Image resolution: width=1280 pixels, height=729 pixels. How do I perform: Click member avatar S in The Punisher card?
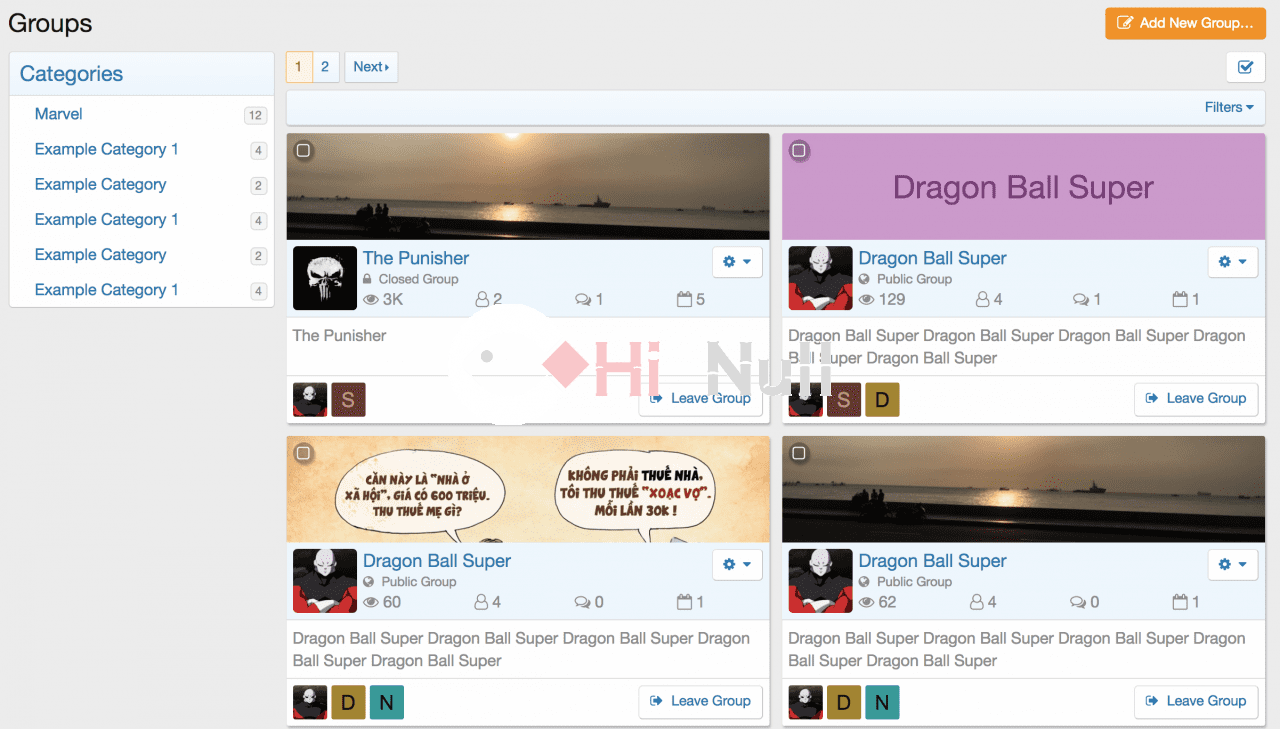point(348,399)
